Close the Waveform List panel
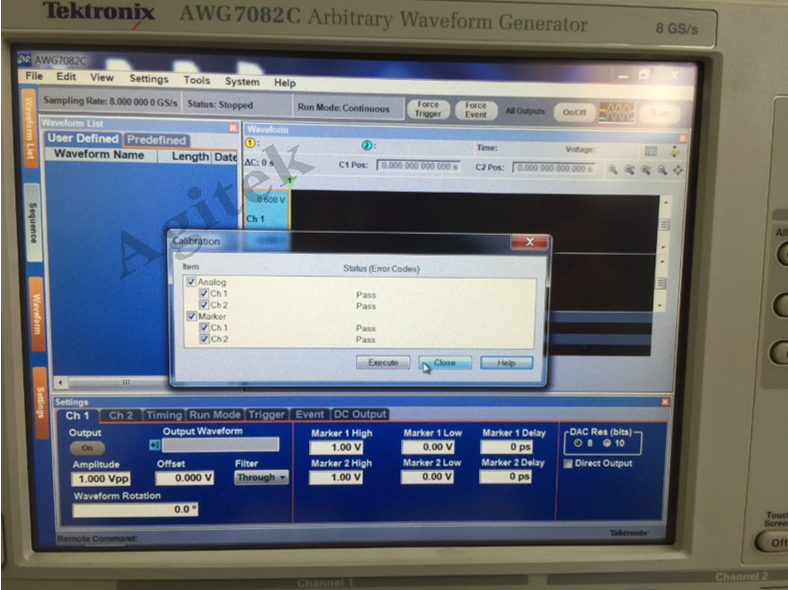This screenshot has width=788, height=590. click(233, 128)
